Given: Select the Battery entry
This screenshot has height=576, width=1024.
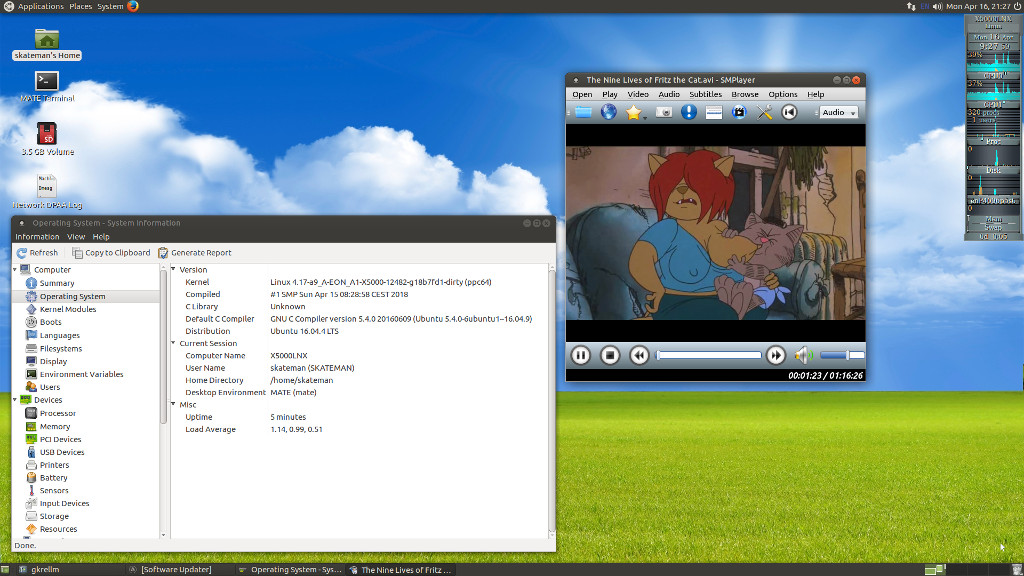Looking at the screenshot, I should click(54, 478).
